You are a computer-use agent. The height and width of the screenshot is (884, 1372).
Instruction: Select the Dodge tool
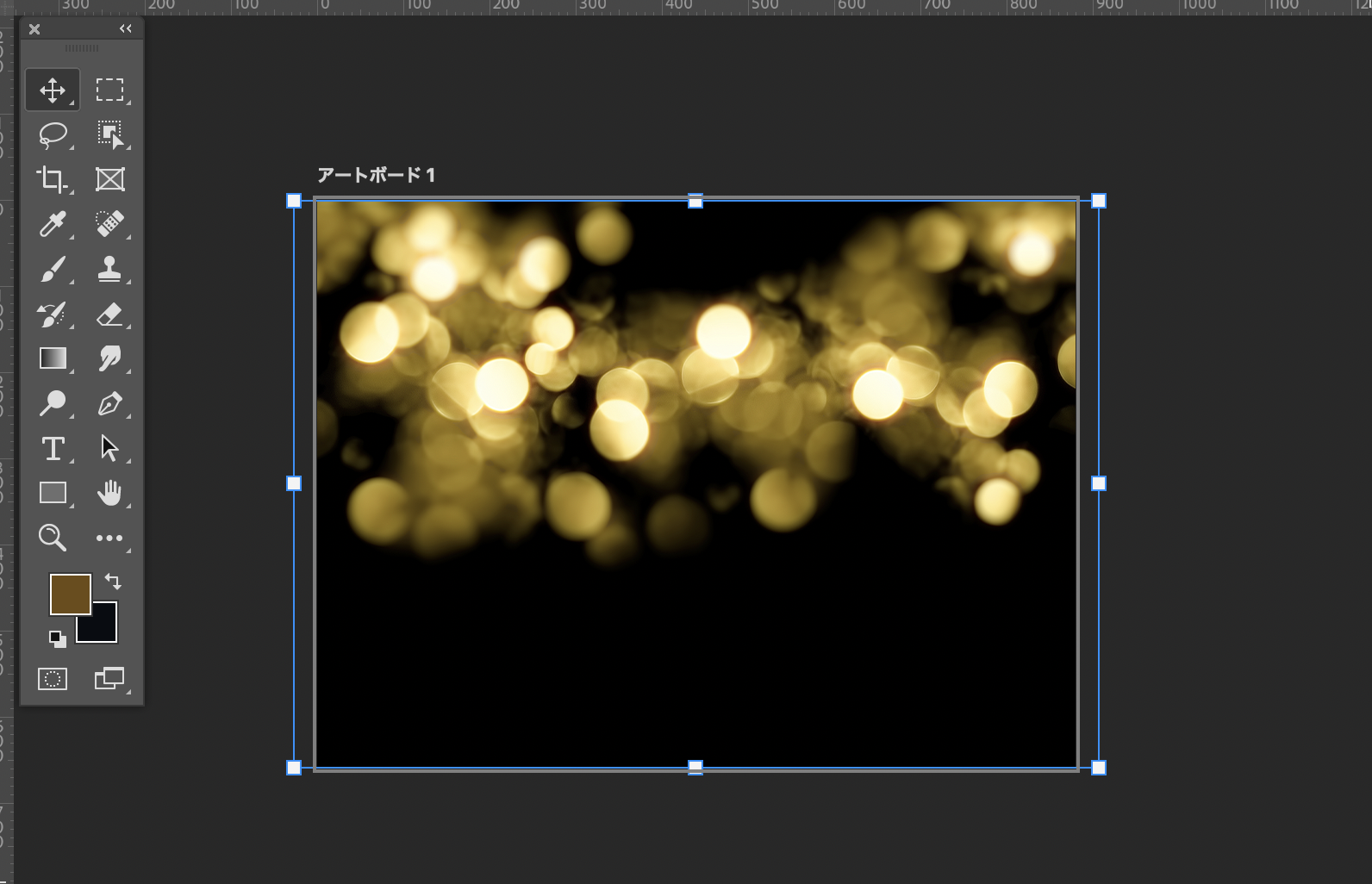(53, 403)
